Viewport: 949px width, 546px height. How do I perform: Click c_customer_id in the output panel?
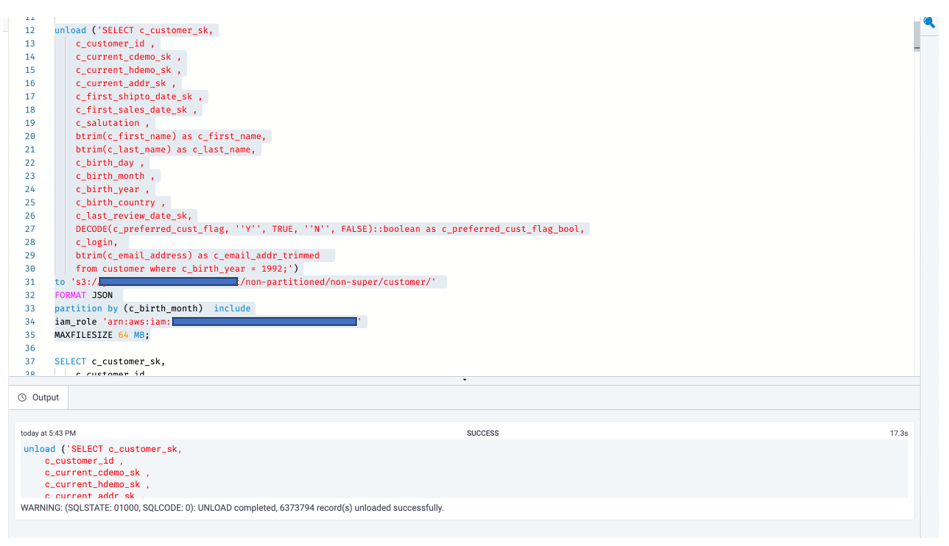pos(79,461)
